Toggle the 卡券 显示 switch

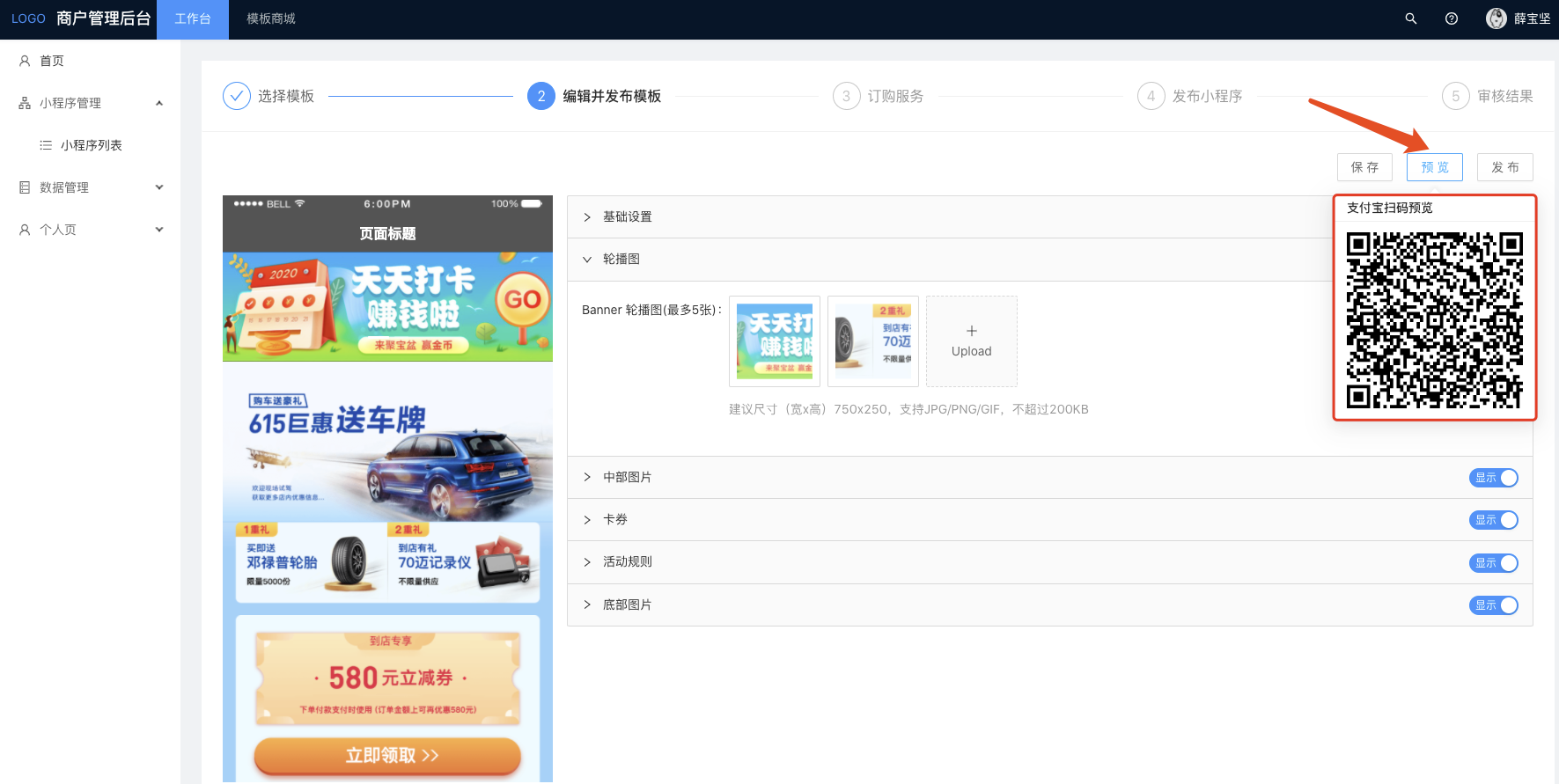click(1494, 520)
